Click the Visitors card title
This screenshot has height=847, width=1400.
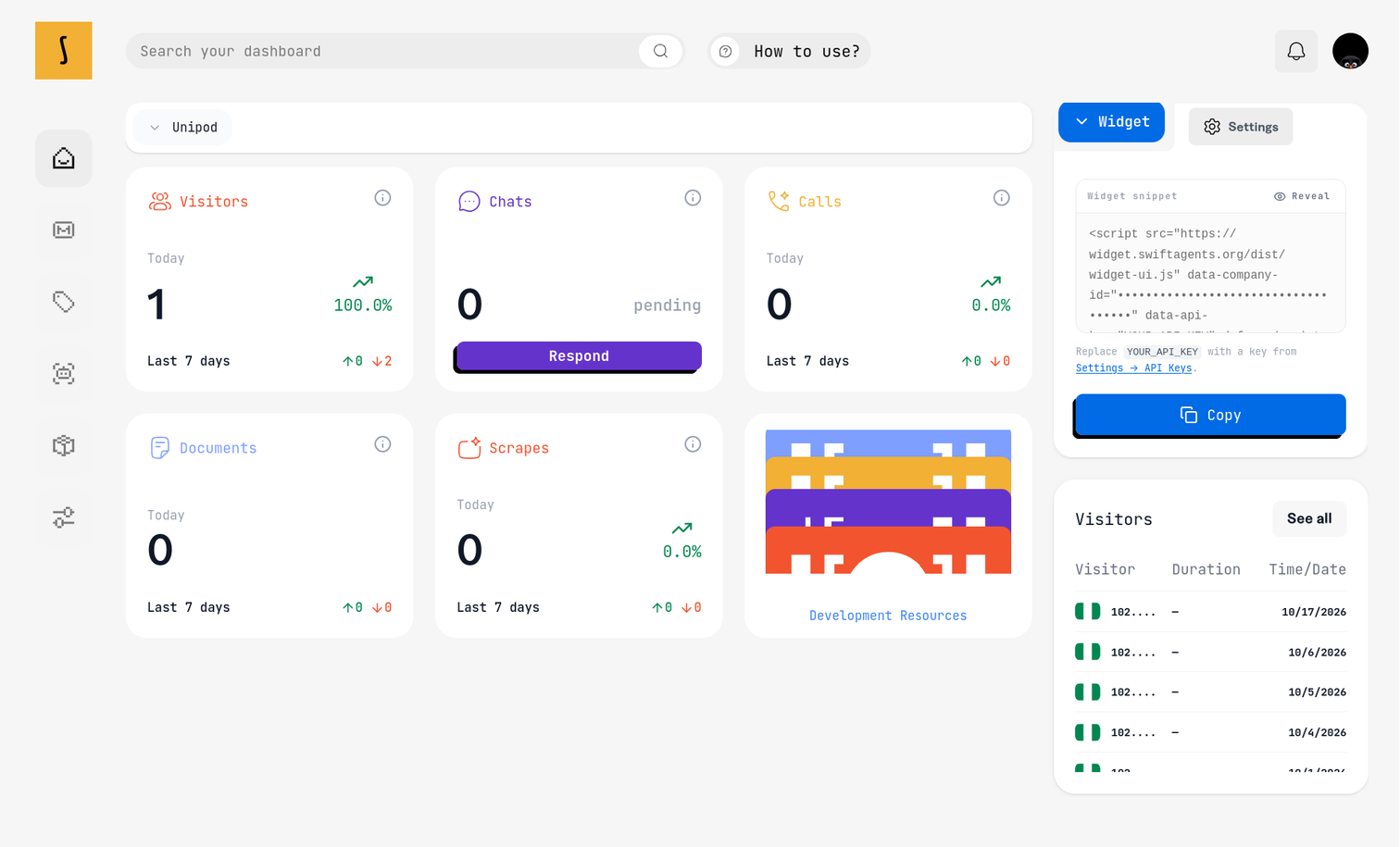click(x=214, y=202)
